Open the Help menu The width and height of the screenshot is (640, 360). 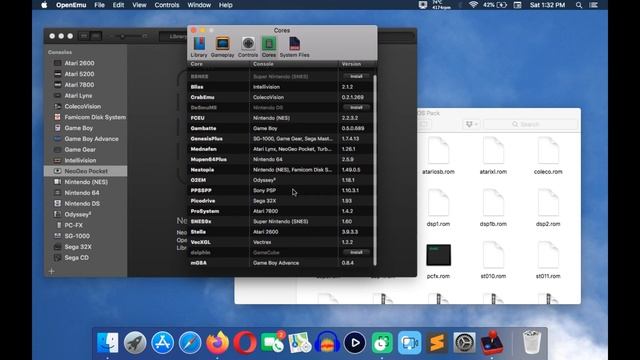226,5
